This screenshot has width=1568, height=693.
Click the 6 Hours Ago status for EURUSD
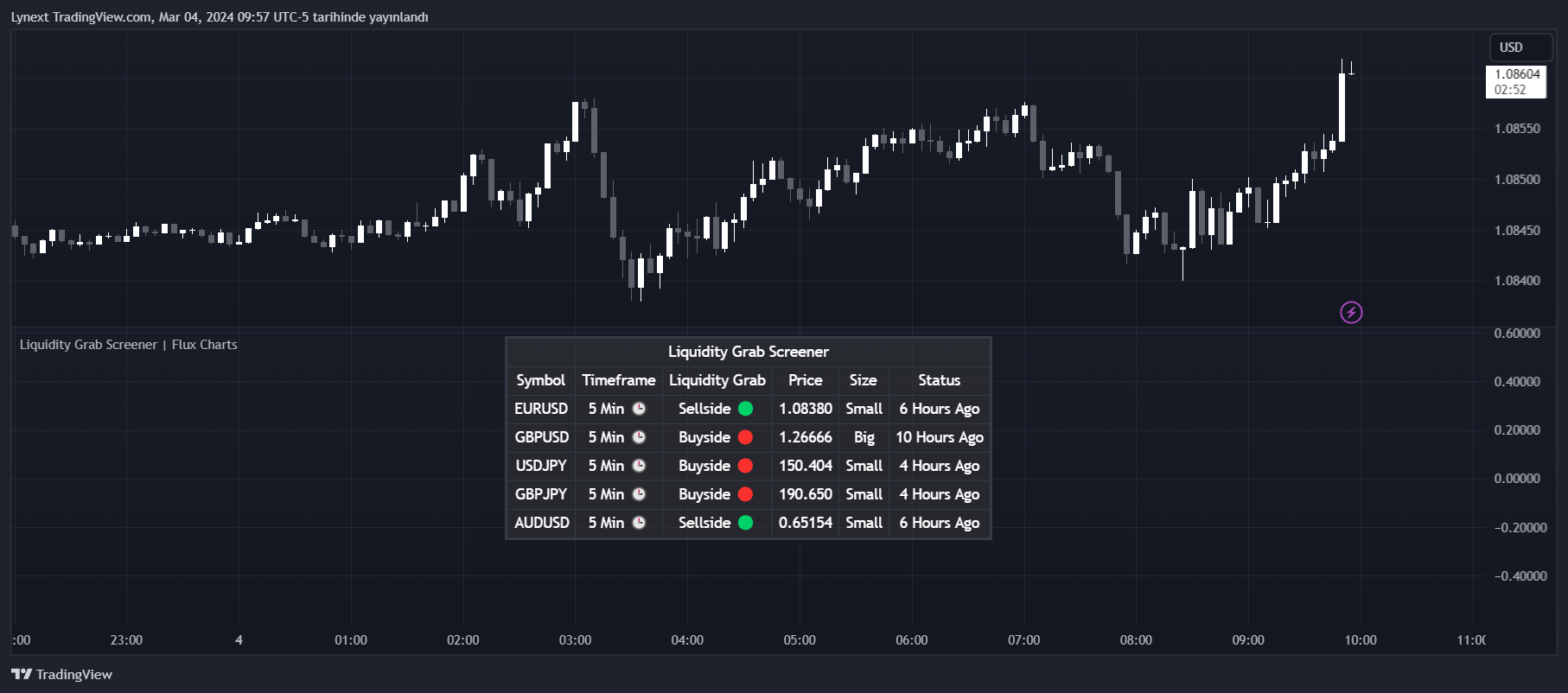coord(940,409)
